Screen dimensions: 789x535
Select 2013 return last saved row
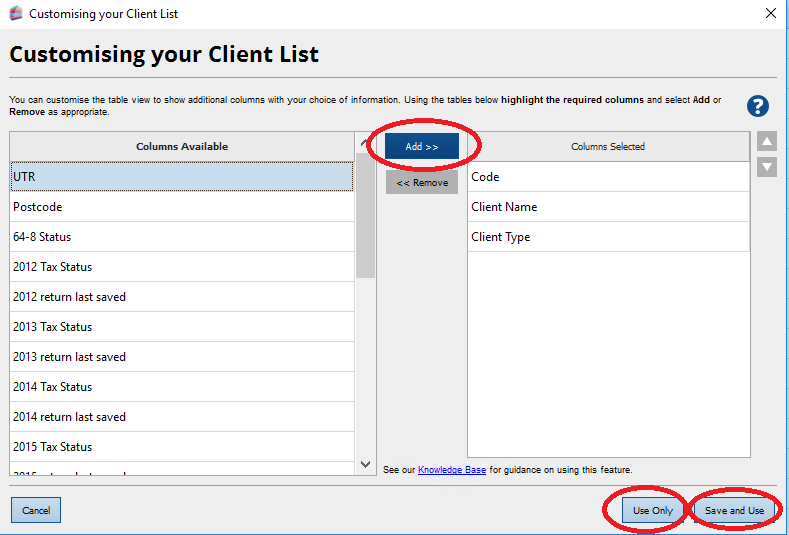[181, 357]
